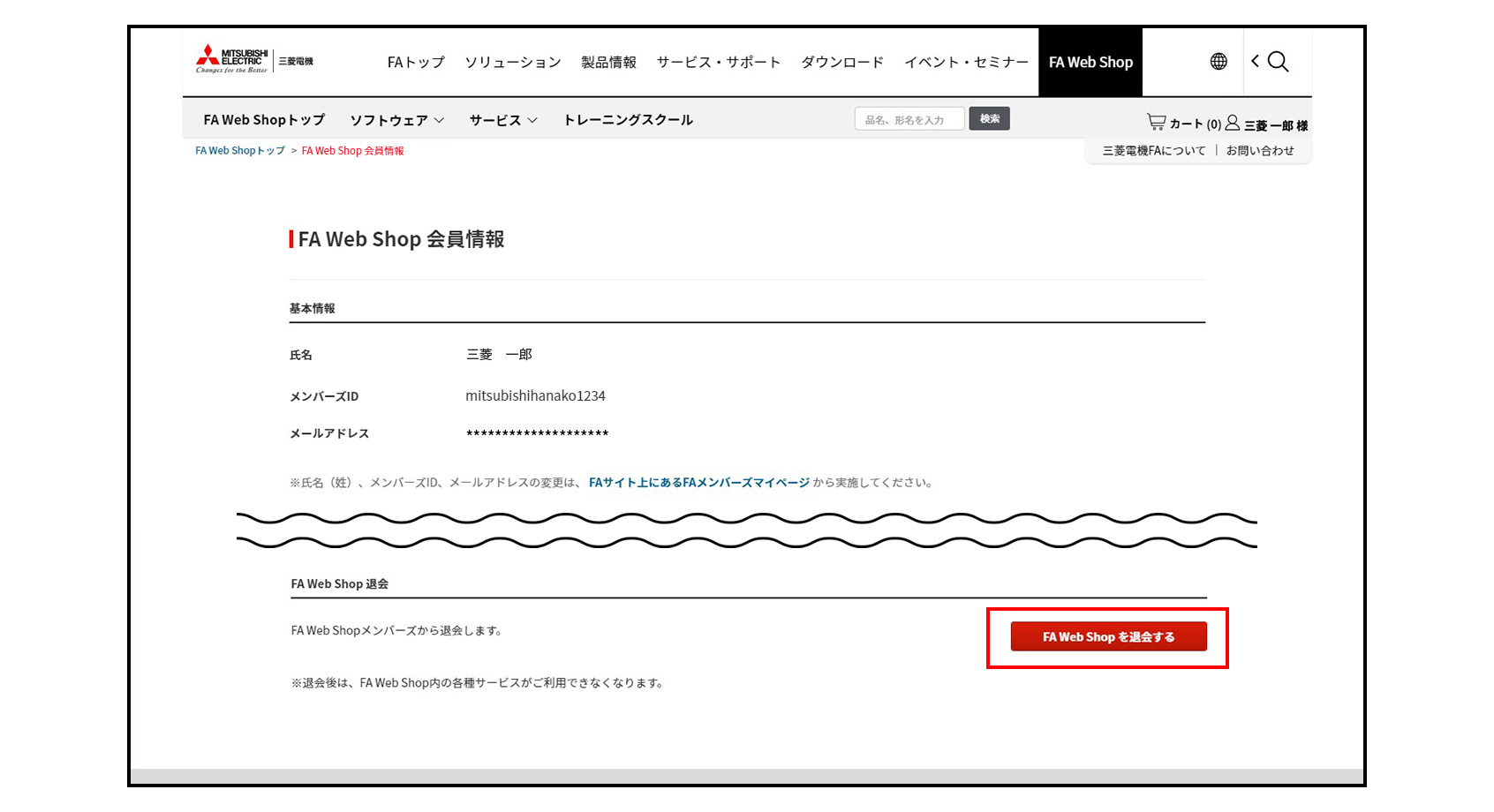Viewport: 1494px width, 812px height.
Task: Click the メールアドレス field label
Action: coord(329,433)
